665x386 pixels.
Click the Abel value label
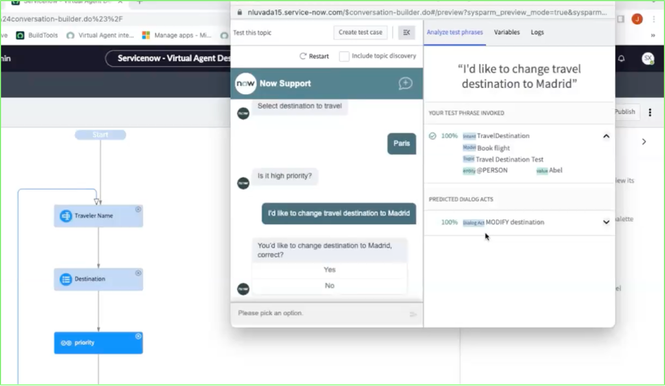(x=556, y=171)
